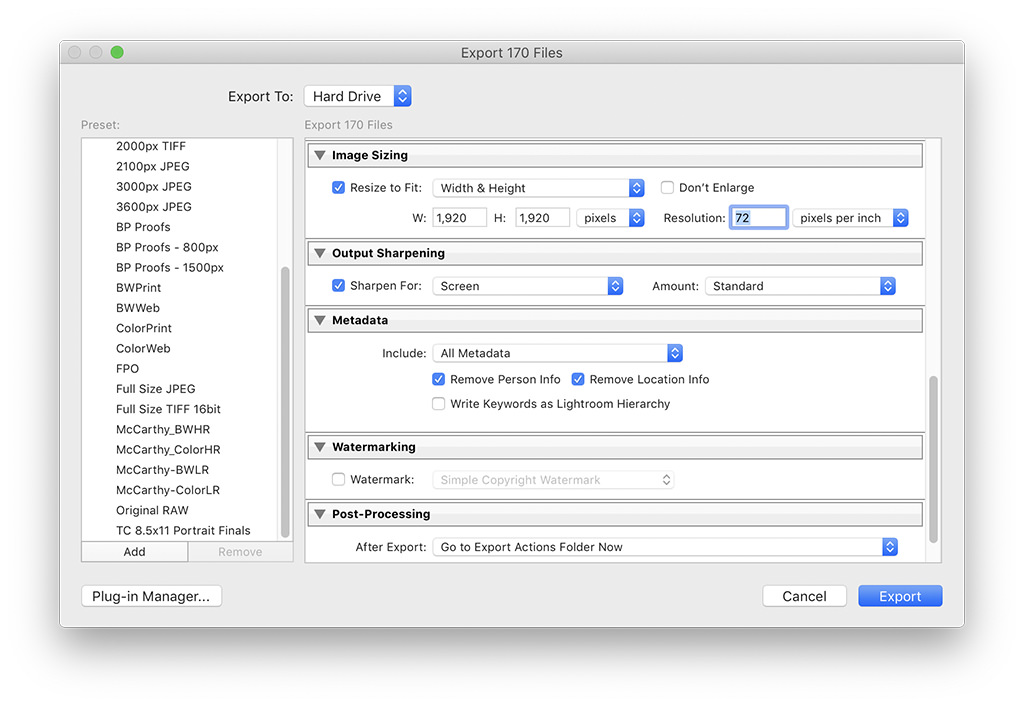Click the width W input field
This screenshot has height=706, width=1024.
460,218
